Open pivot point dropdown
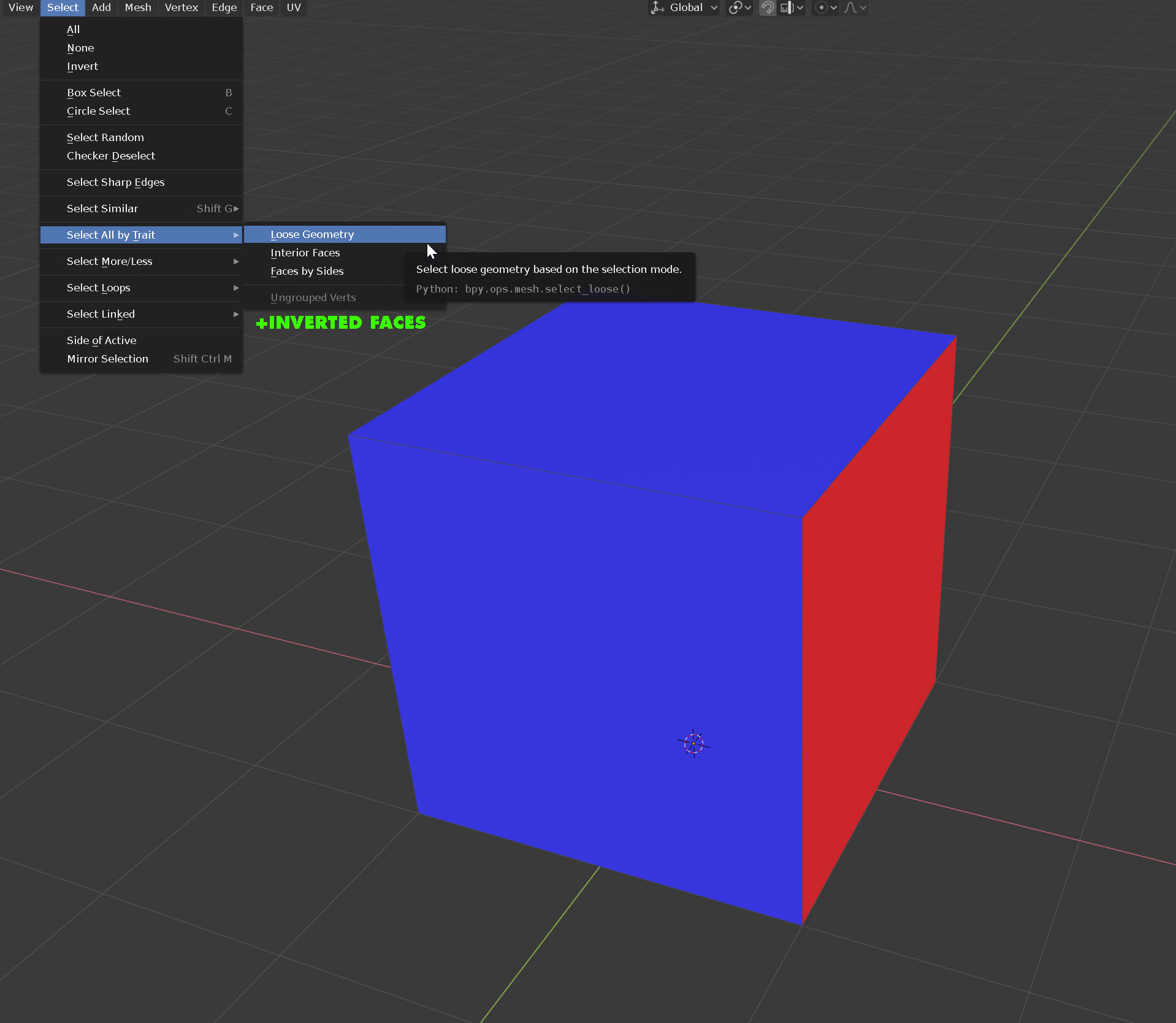This screenshot has width=1176, height=1023. [739, 7]
